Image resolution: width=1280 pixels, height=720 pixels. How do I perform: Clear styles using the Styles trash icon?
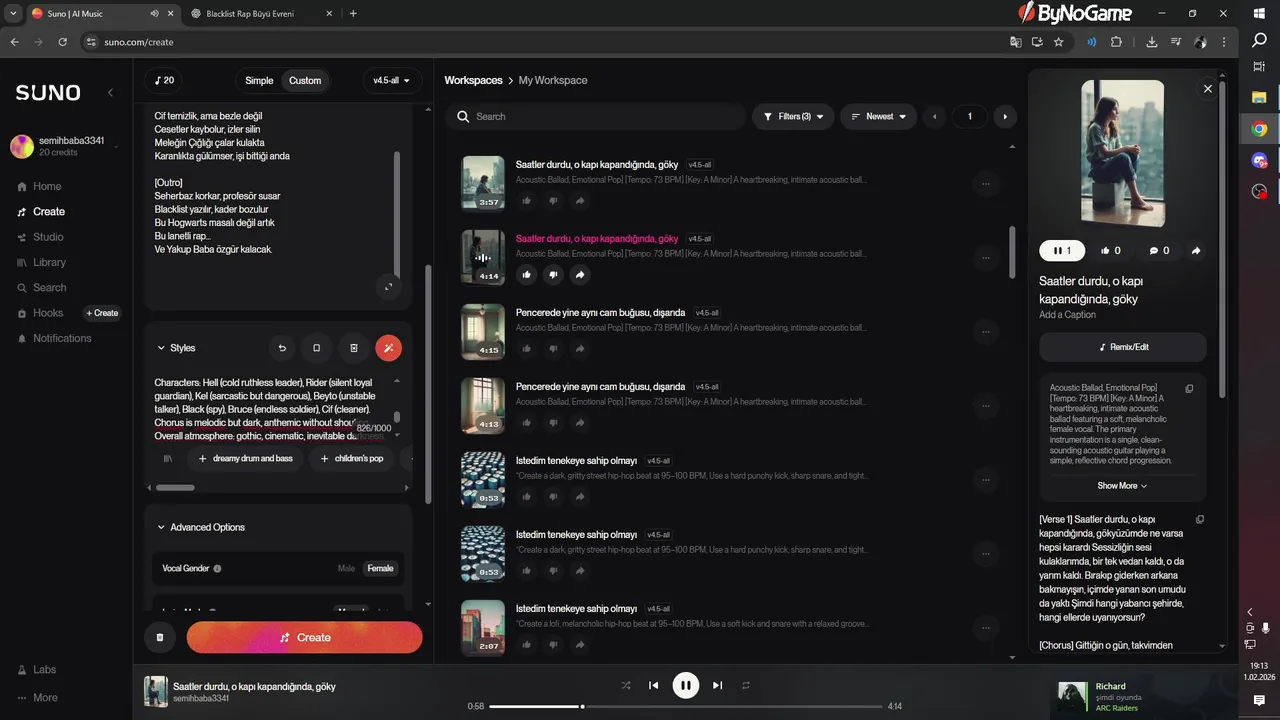tap(353, 348)
